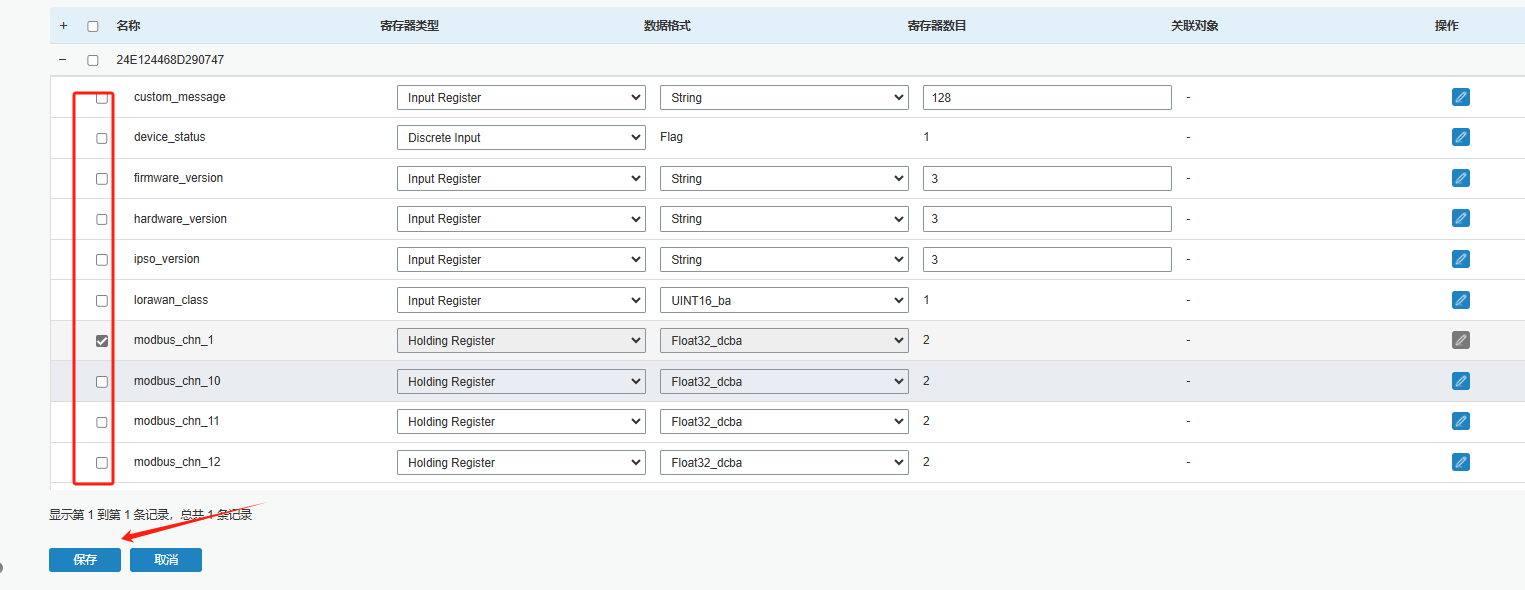Tick the checkbox next to device_status
The height and width of the screenshot is (590, 1525).
(102, 138)
